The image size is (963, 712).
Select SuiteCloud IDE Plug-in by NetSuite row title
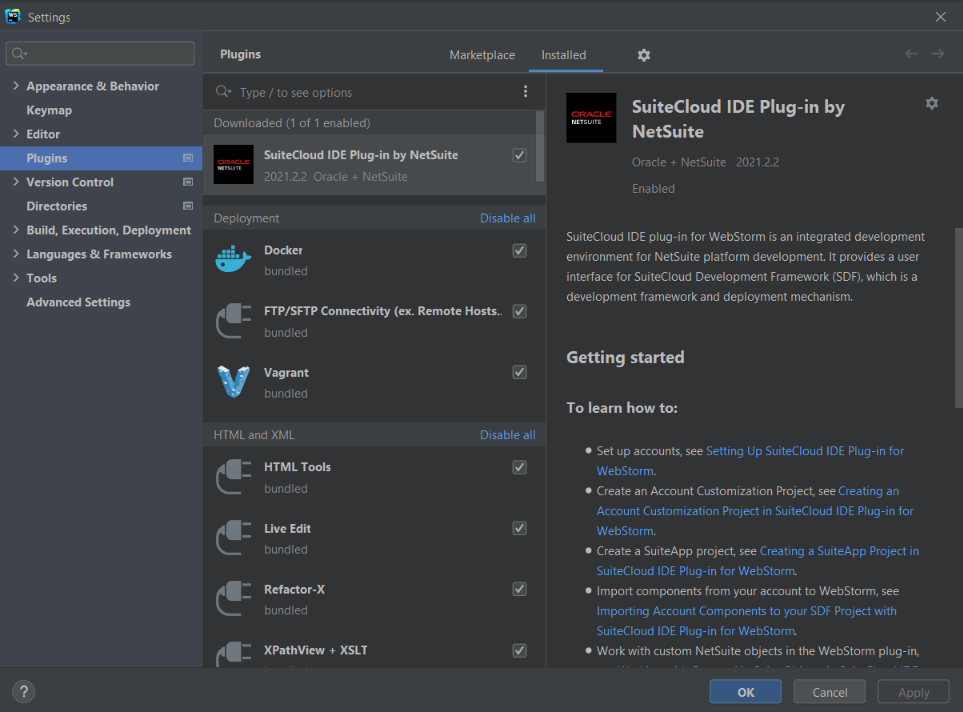coord(361,155)
